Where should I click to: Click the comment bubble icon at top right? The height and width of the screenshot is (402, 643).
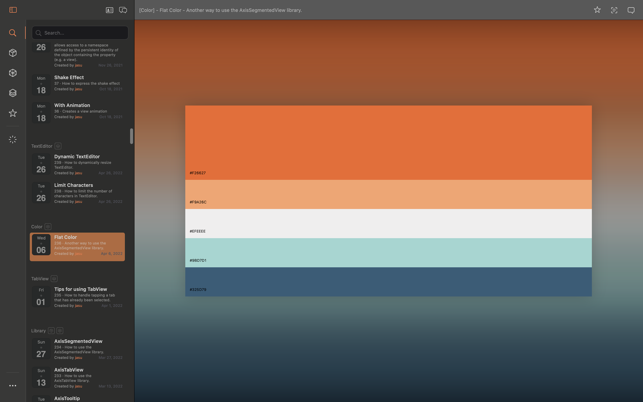(x=631, y=10)
